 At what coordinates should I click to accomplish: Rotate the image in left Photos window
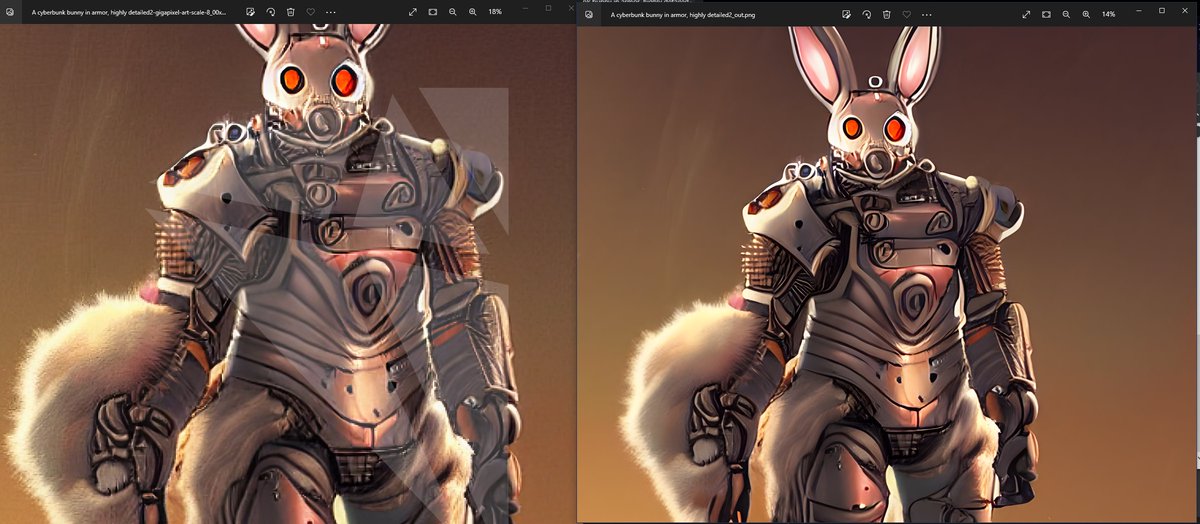click(x=271, y=12)
